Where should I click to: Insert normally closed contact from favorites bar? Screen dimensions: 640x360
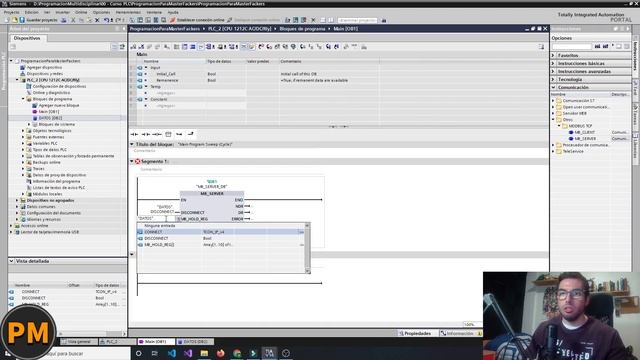click(x=145, y=134)
